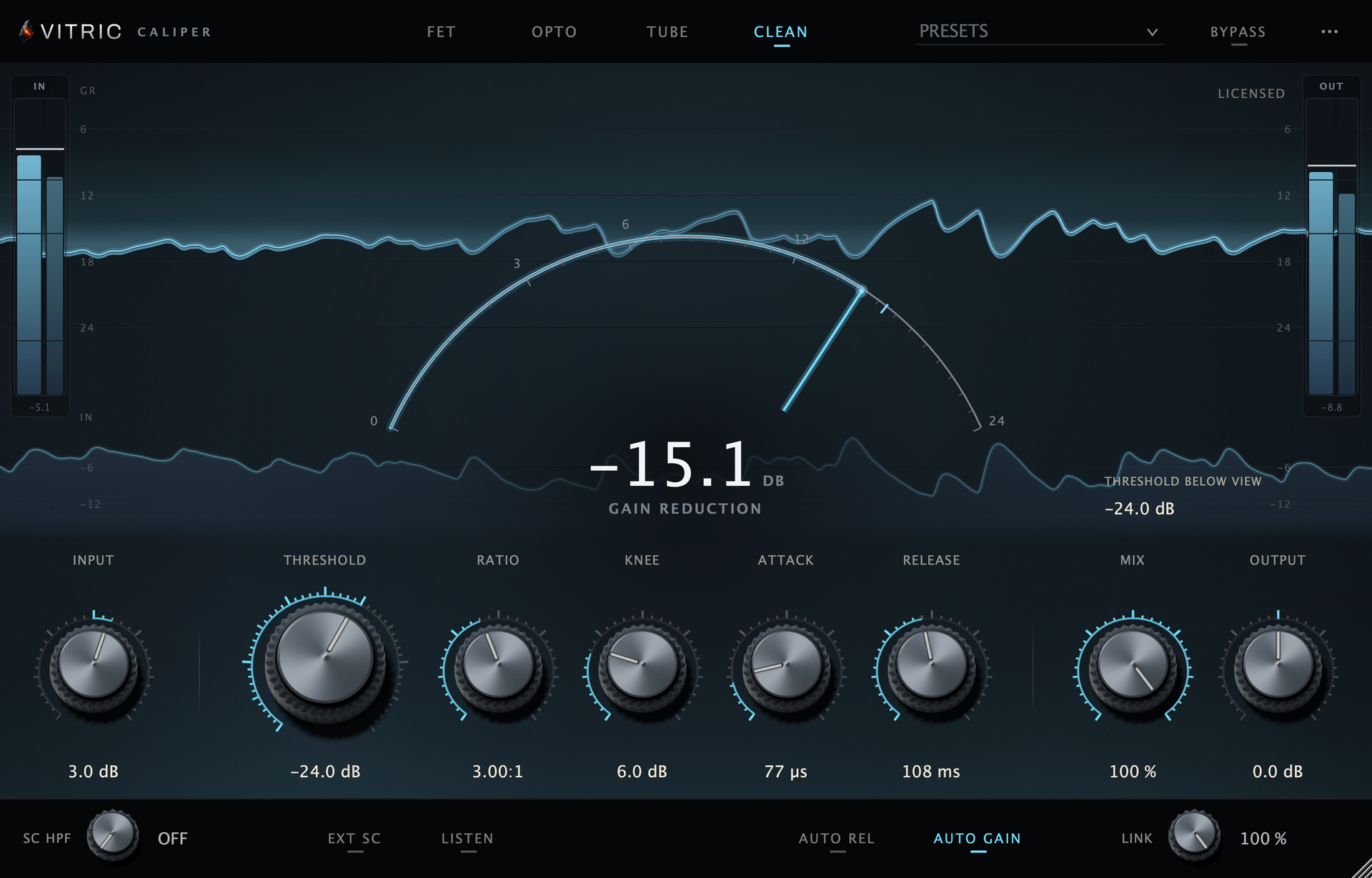Click the Input gain knob
The width and height of the screenshot is (1372, 878).
(x=94, y=665)
